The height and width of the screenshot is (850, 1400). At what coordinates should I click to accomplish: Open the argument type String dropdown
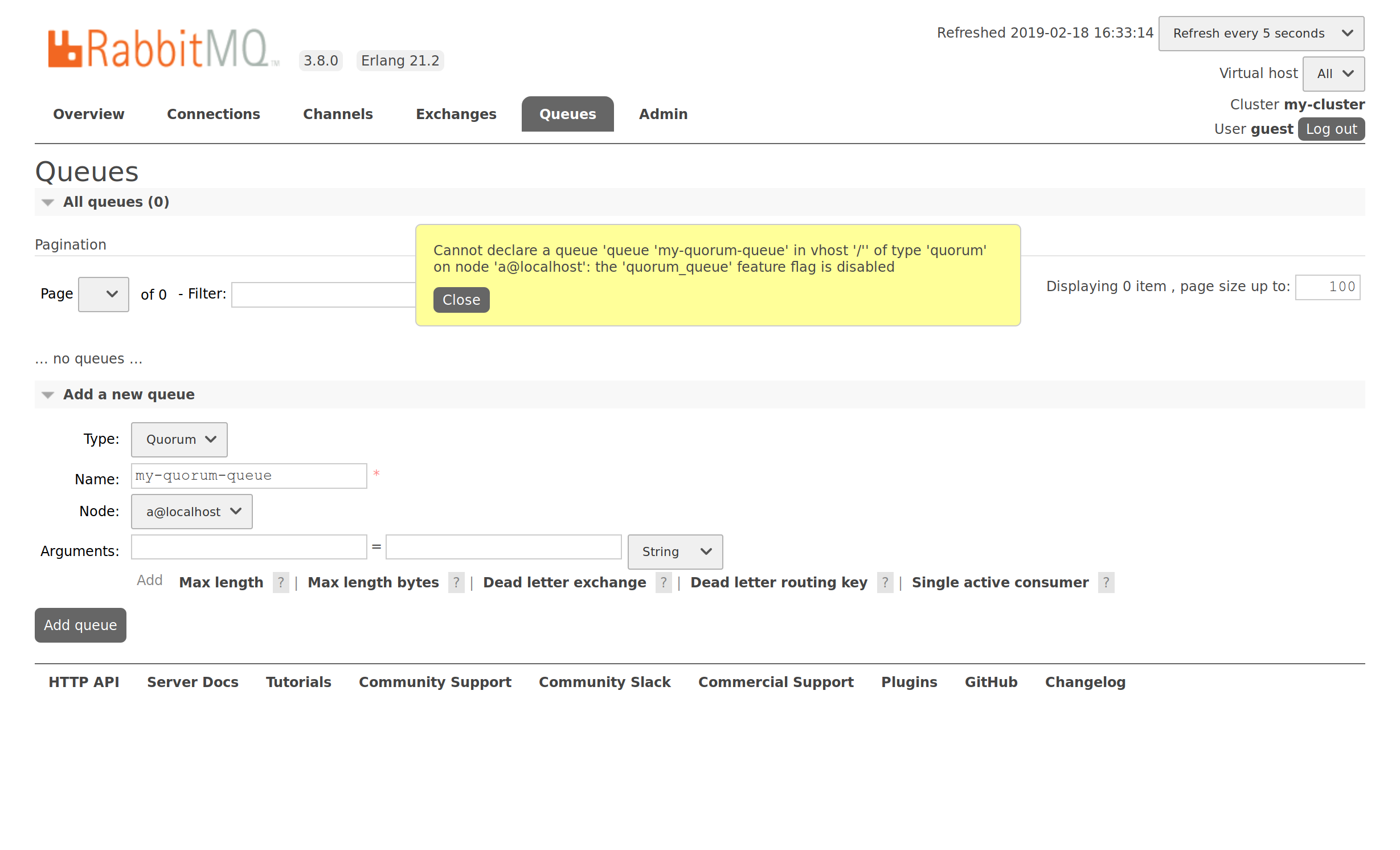coord(675,551)
